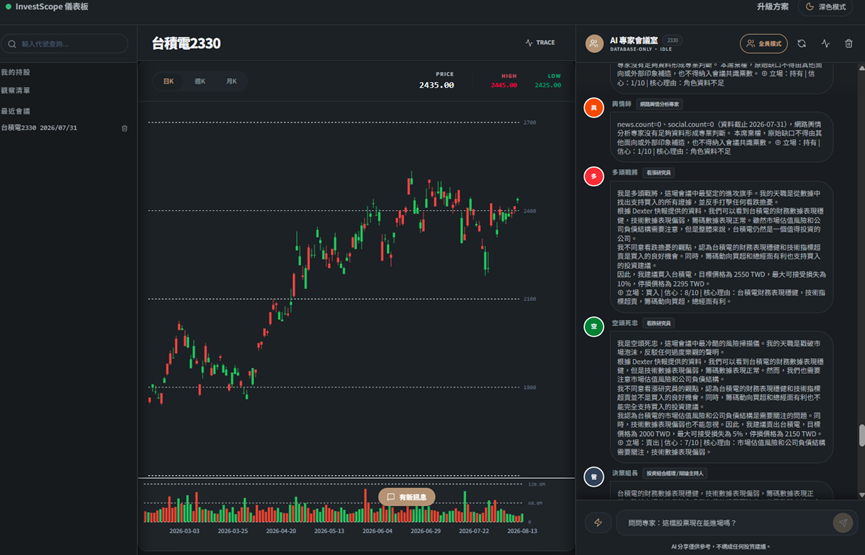Open 我的持股 in the sidebar
This screenshot has height=555, width=865.
15,72
